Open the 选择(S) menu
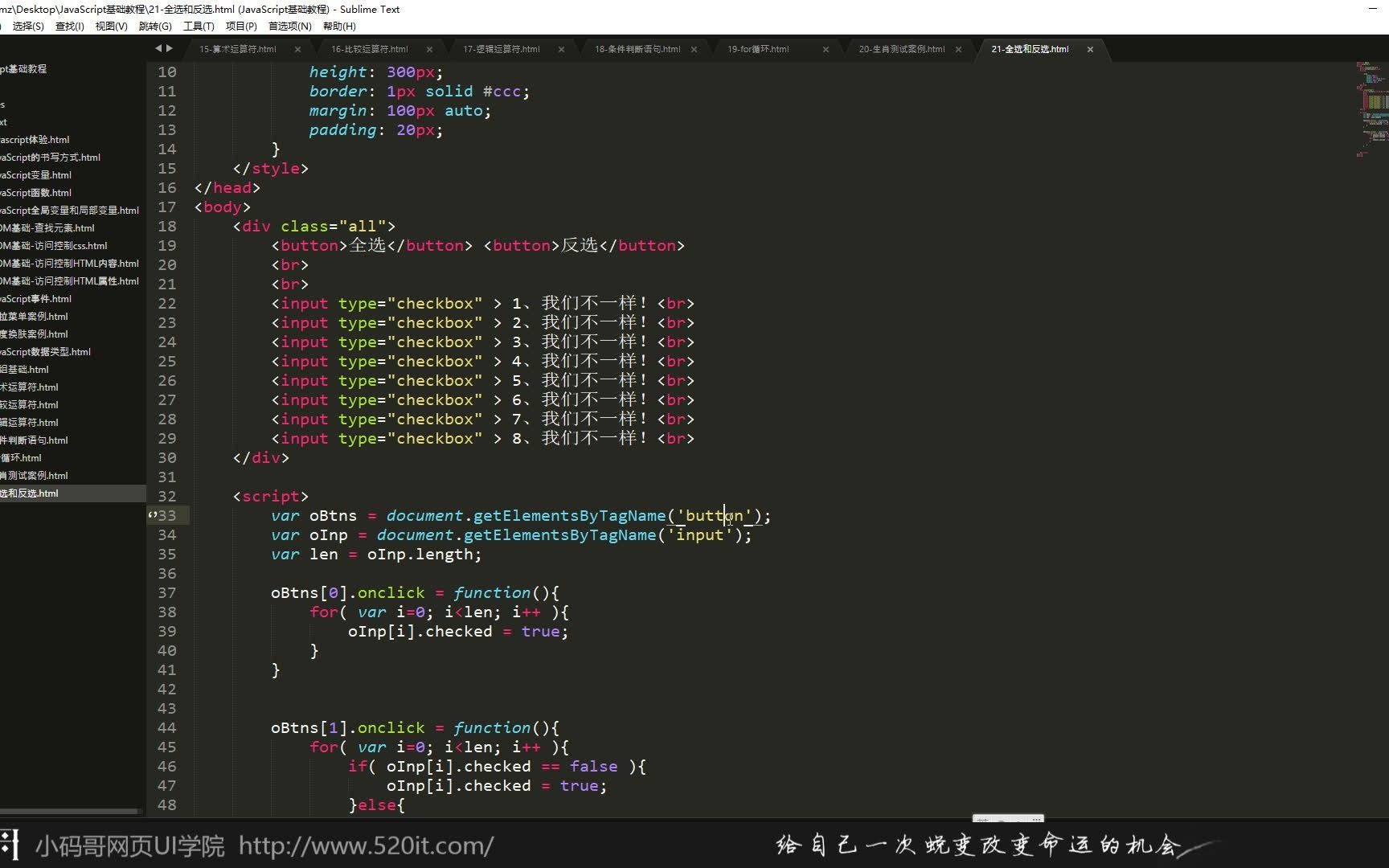The height and width of the screenshot is (868, 1389). click(x=28, y=27)
